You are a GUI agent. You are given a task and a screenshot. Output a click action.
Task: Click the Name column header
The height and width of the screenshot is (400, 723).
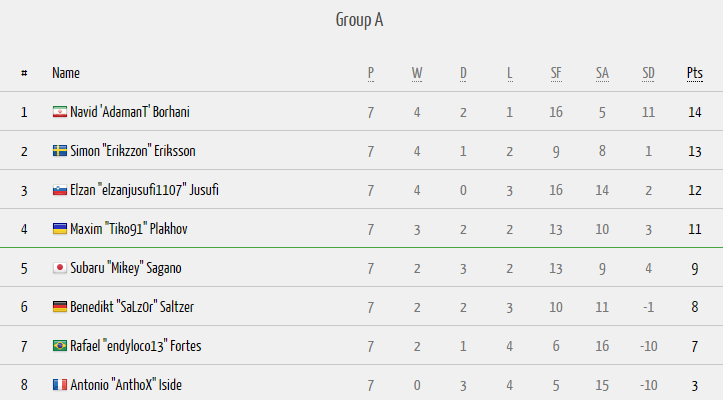click(x=65, y=73)
